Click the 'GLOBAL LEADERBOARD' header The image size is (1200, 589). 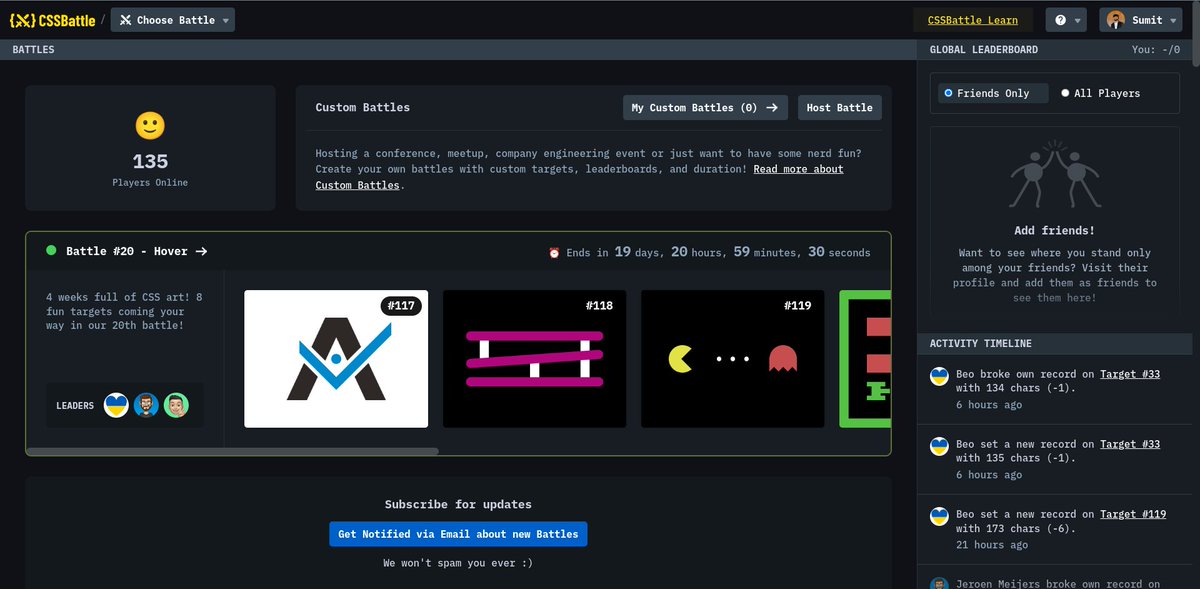click(x=984, y=50)
